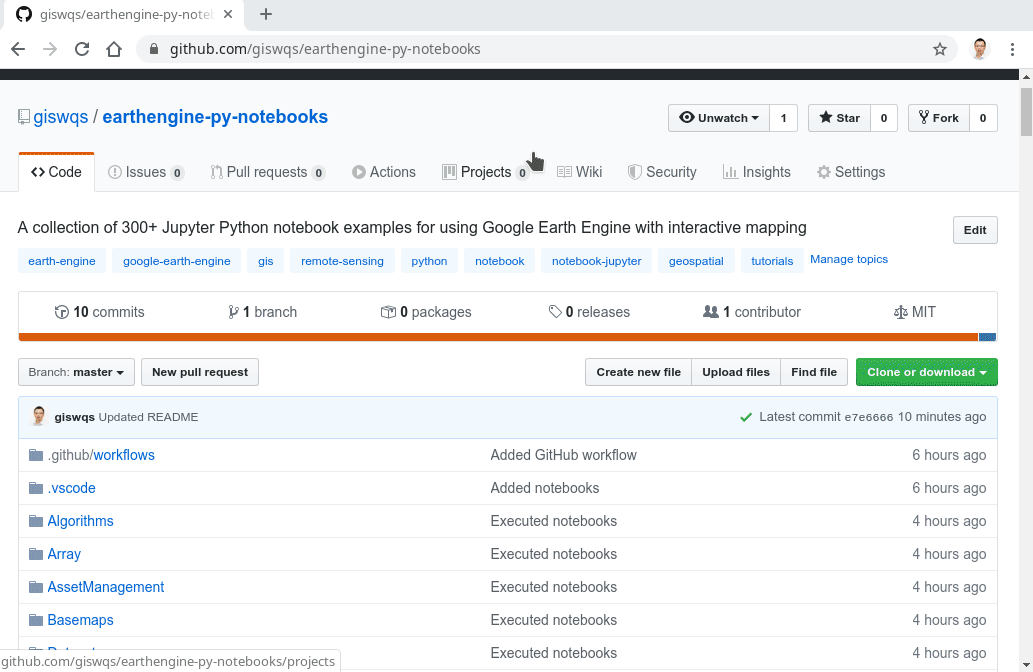The image size is (1033, 672).
Task: Bookmark this page with star icon
Action: coord(939,49)
